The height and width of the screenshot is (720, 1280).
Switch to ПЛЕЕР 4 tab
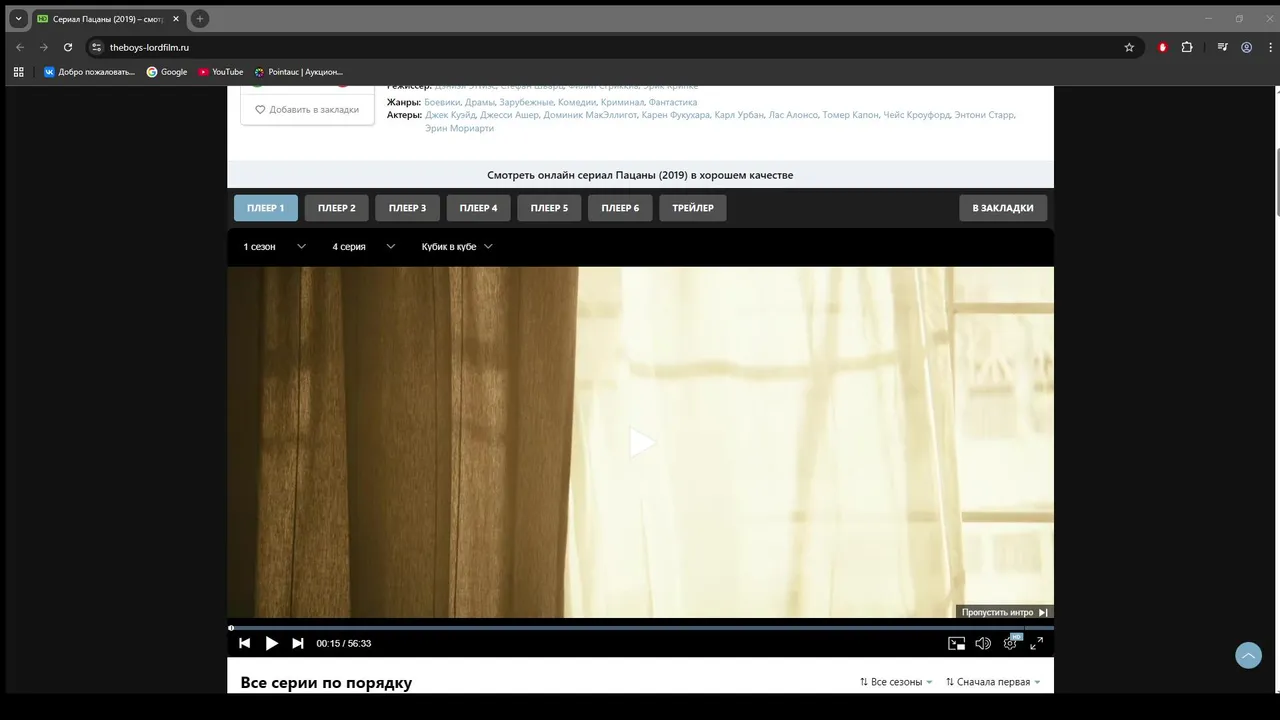point(479,208)
